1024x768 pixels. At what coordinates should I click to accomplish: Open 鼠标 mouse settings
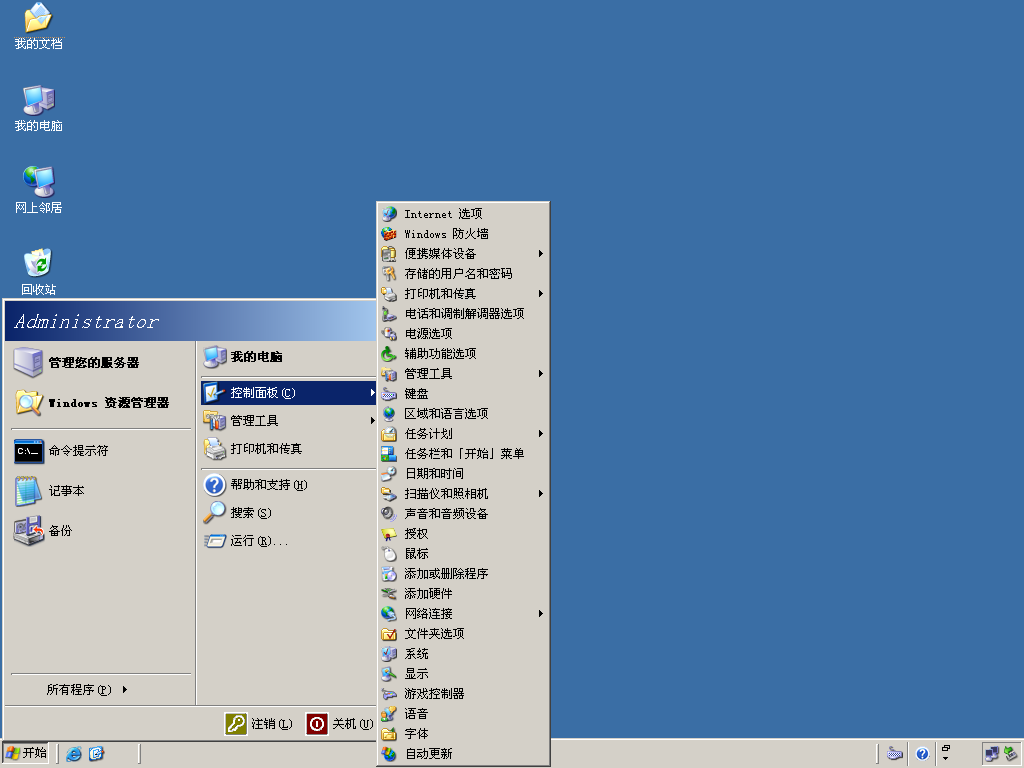tap(463, 554)
